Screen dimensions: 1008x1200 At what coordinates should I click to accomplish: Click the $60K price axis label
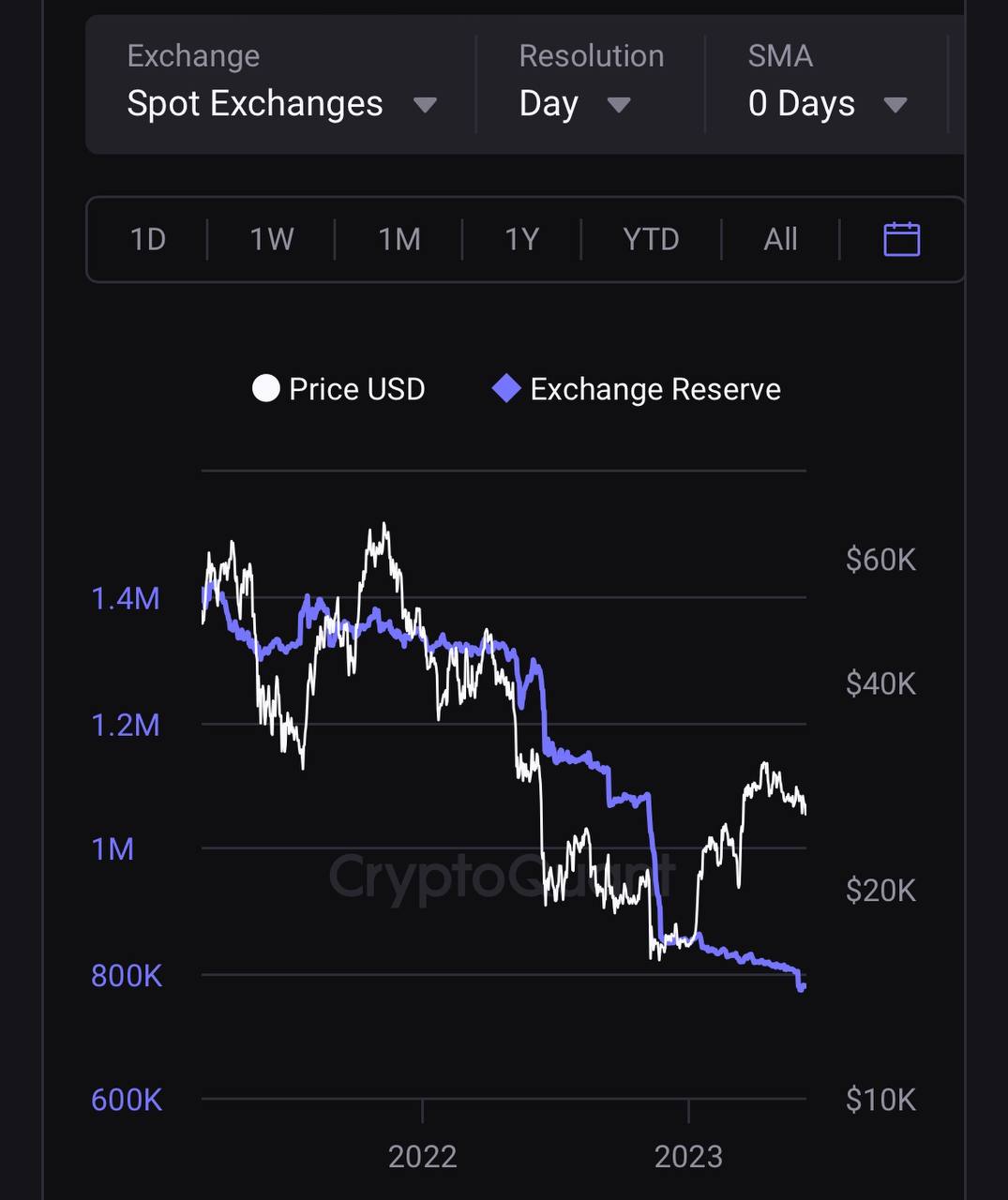coord(880,560)
